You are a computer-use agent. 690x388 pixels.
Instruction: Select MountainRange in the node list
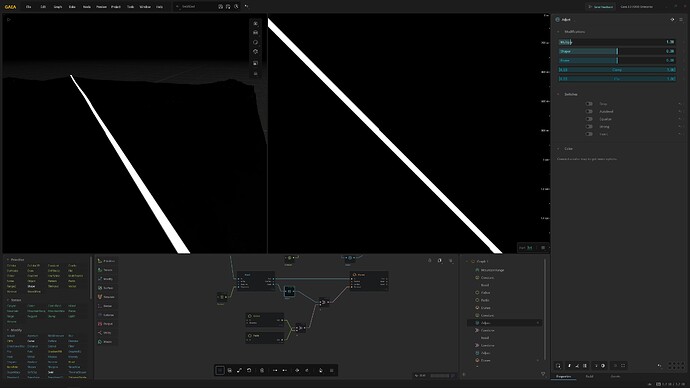[492, 270]
